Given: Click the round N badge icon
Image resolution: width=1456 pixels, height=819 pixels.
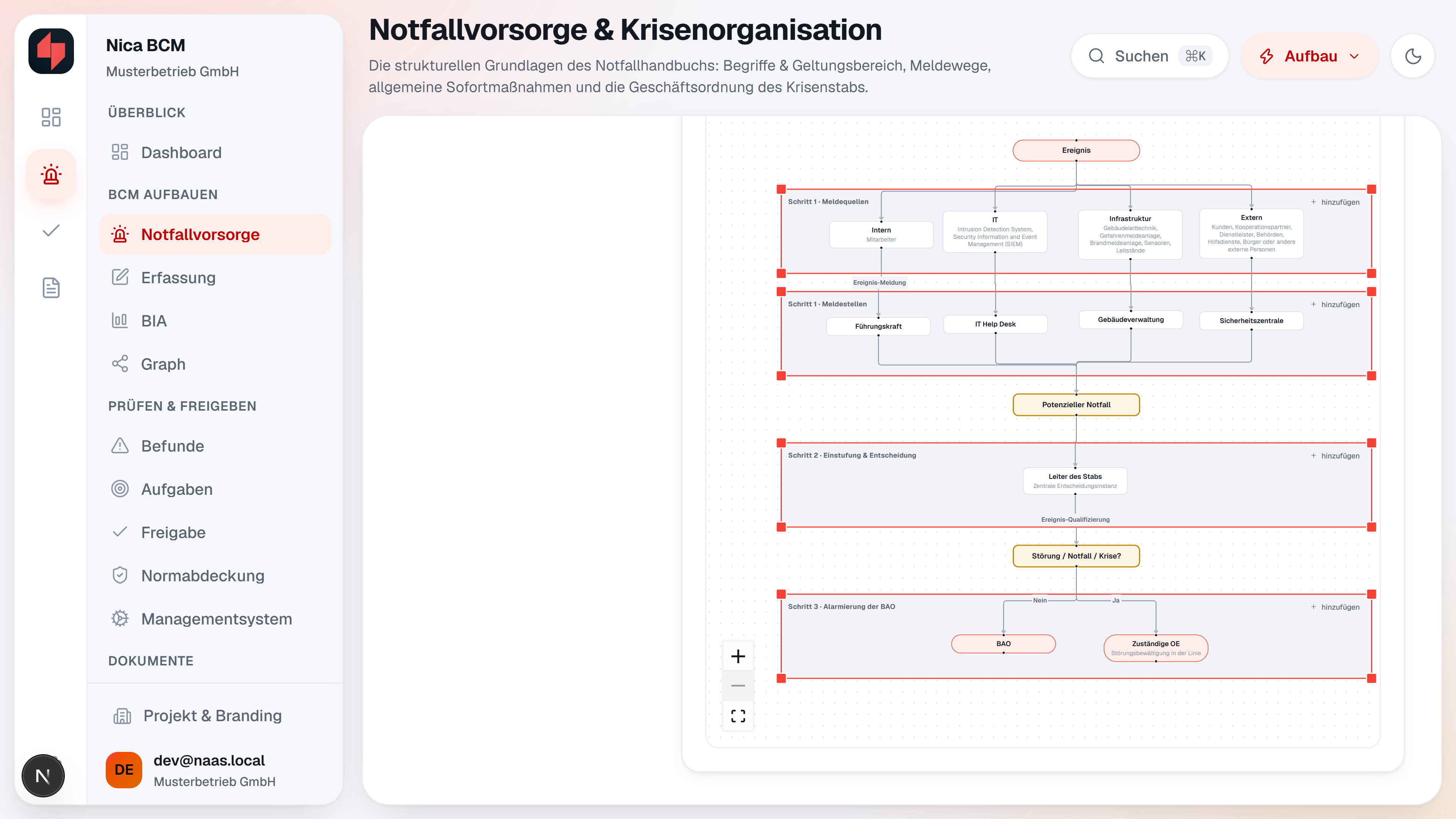Looking at the screenshot, I should click(43, 775).
